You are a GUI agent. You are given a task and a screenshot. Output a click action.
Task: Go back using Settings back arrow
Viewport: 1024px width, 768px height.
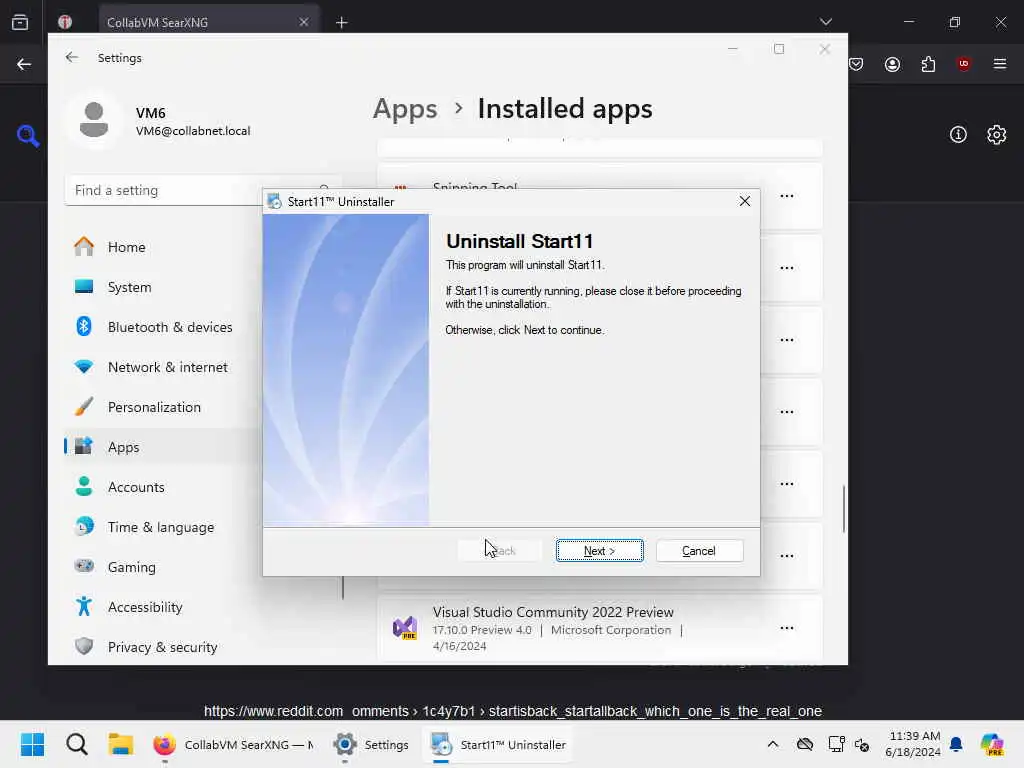[72, 57]
